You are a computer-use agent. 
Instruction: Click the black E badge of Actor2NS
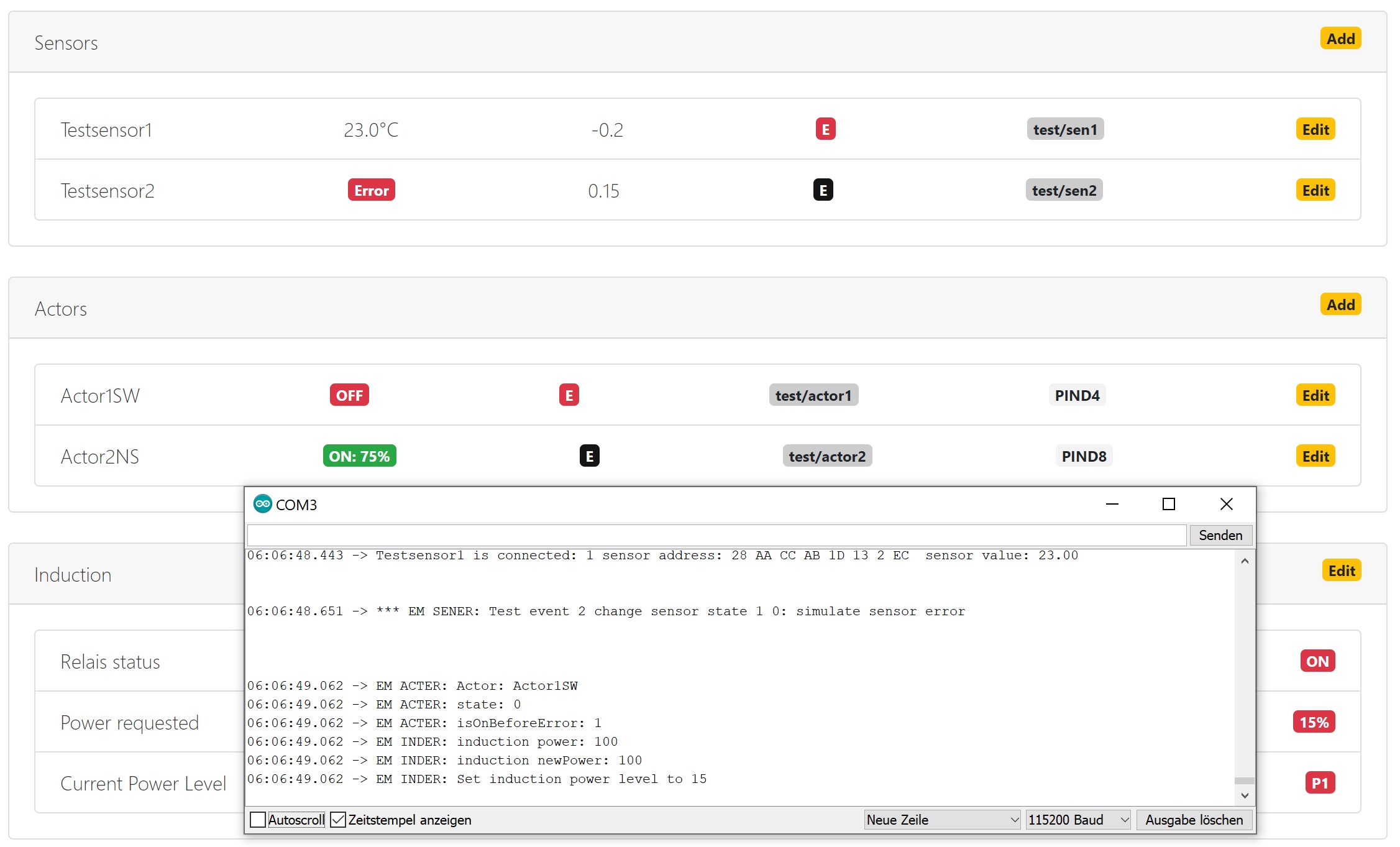pyautogui.click(x=589, y=456)
